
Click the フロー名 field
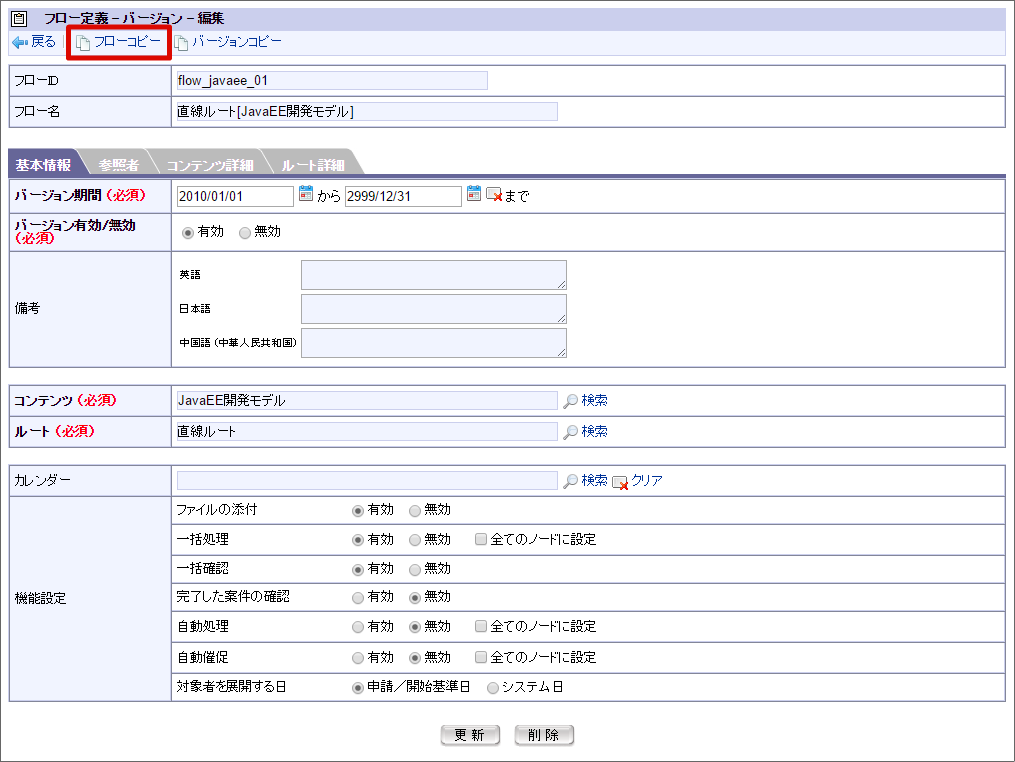(367, 111)
